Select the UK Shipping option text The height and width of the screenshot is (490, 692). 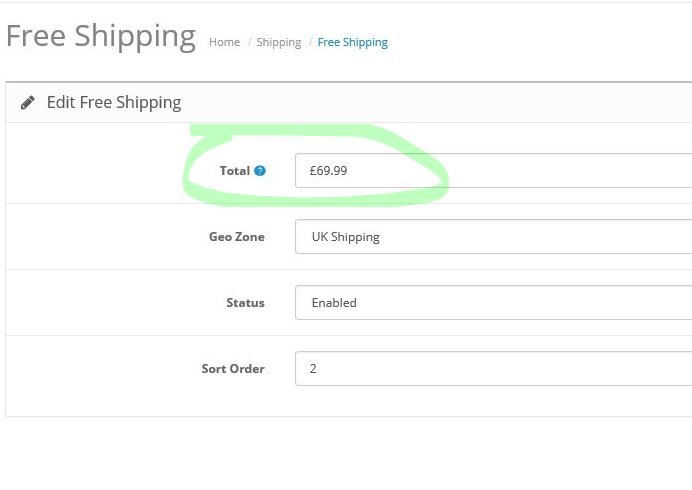click(346, 237)
